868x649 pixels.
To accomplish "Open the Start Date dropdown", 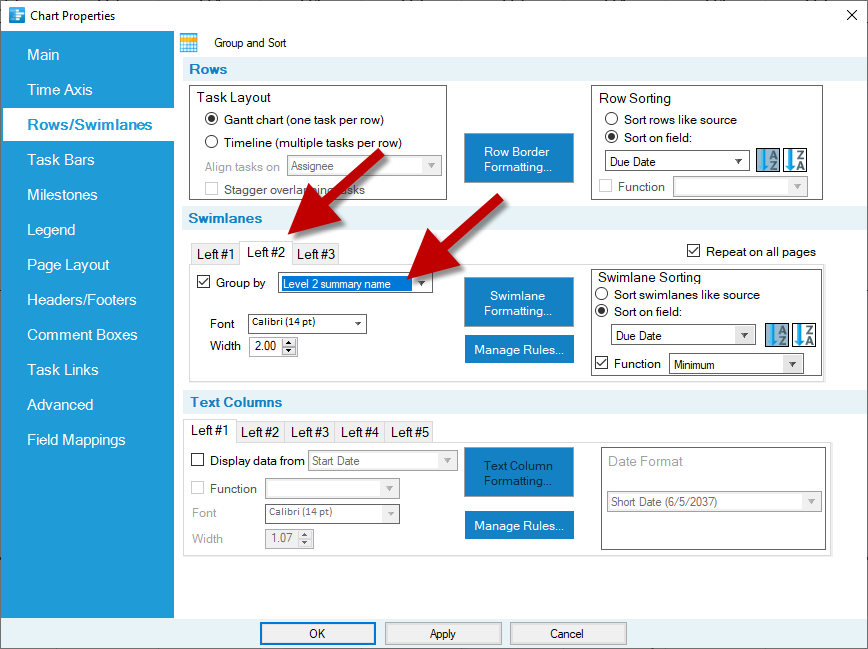I will point(383,461).
